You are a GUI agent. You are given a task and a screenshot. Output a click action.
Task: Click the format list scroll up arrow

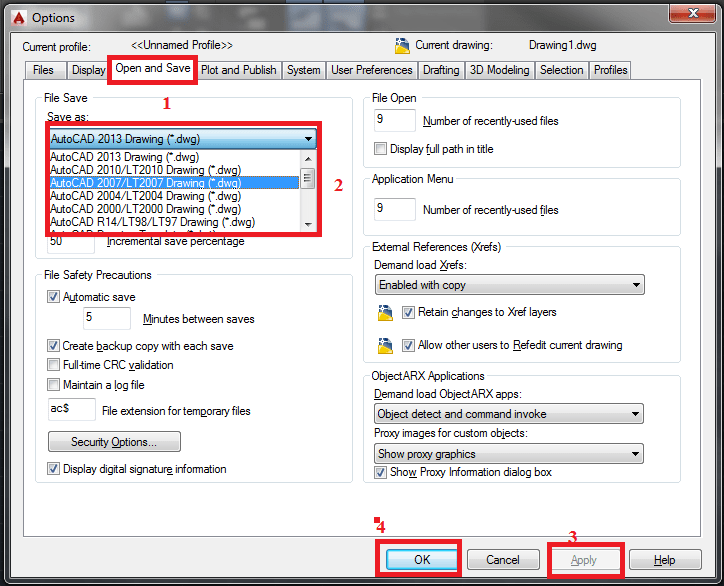click(308, 159)
